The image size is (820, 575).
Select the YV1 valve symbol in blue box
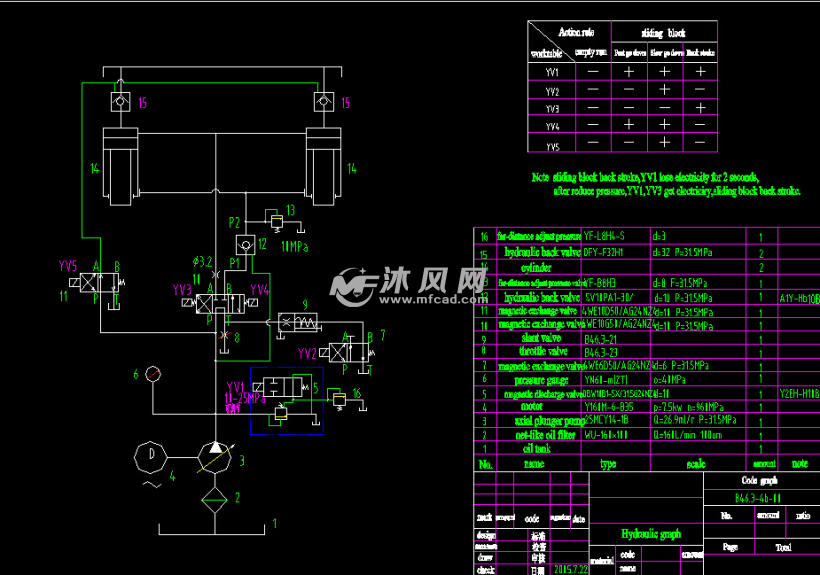pos(281,387)
